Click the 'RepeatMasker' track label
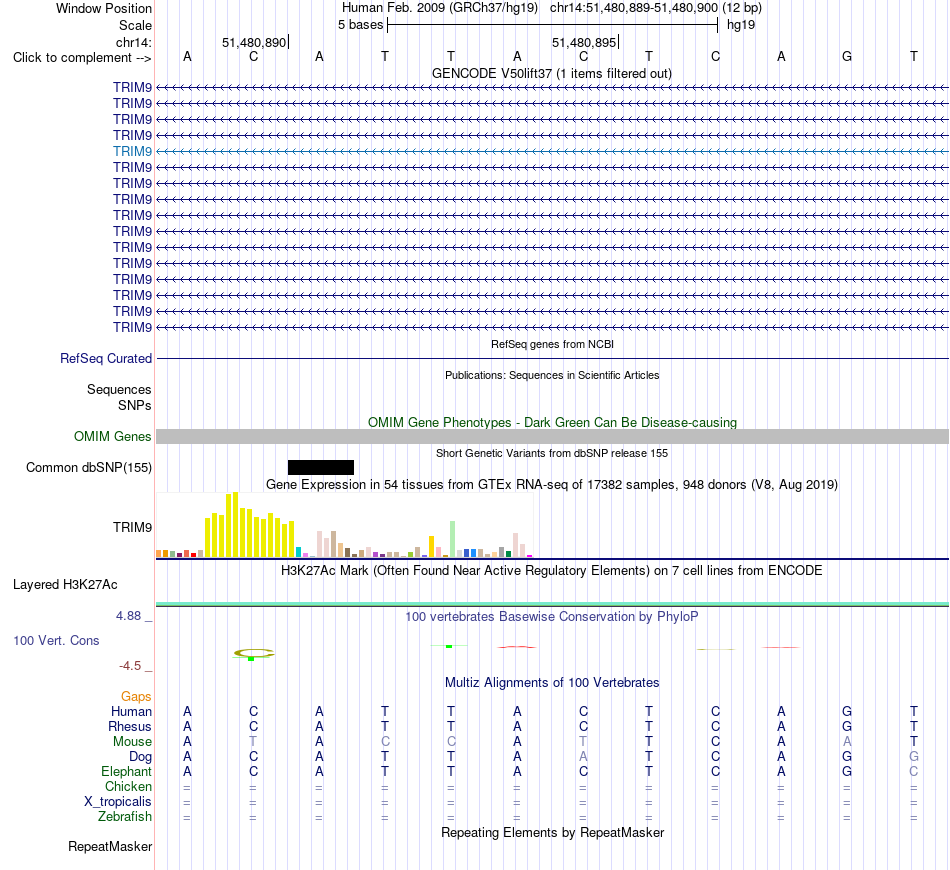This screenshot has width=950, height=870. click(x=110, y=846)
